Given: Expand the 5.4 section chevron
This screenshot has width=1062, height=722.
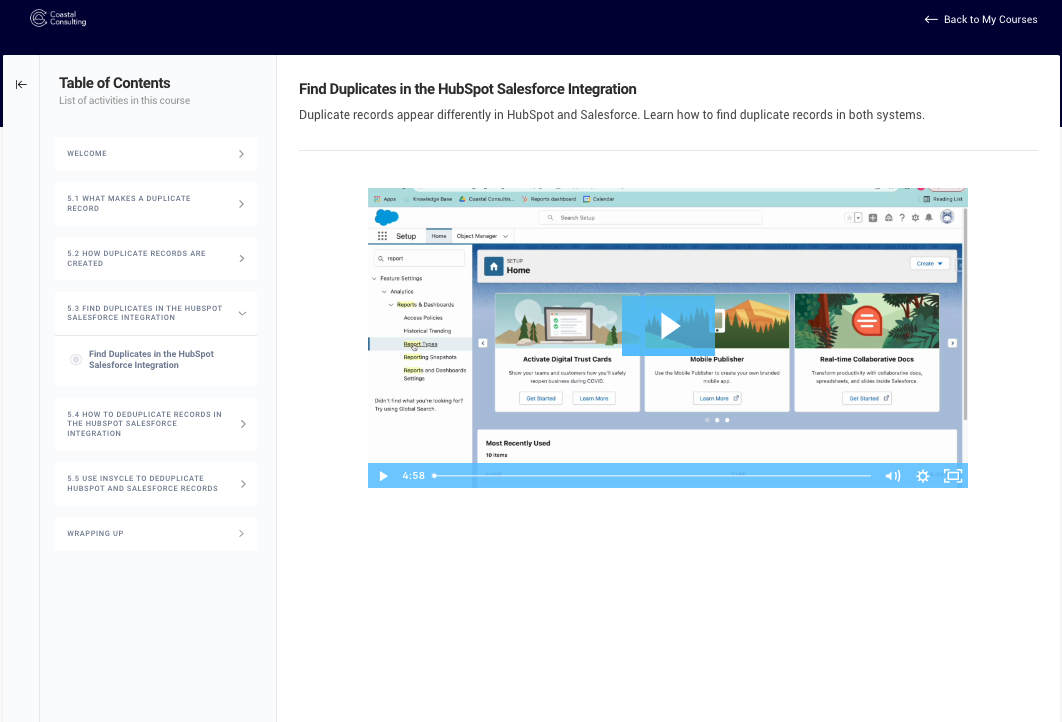Looking at the screenshot, I should (242, 424).
